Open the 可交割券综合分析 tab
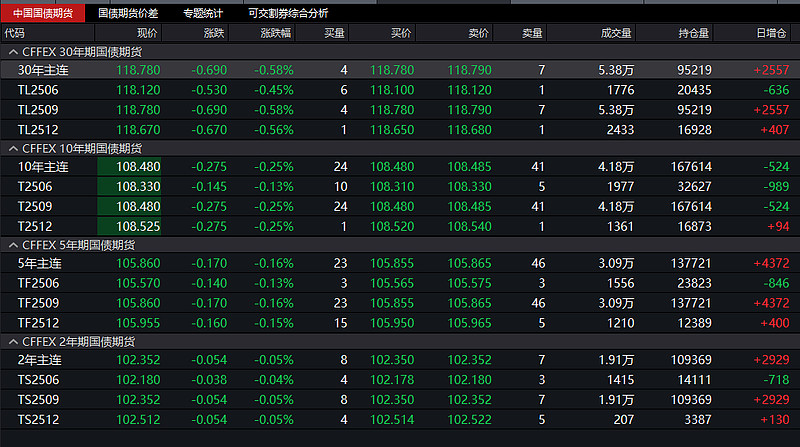The height and width of the screenshot is (447, 800). [x=288, y=13]
